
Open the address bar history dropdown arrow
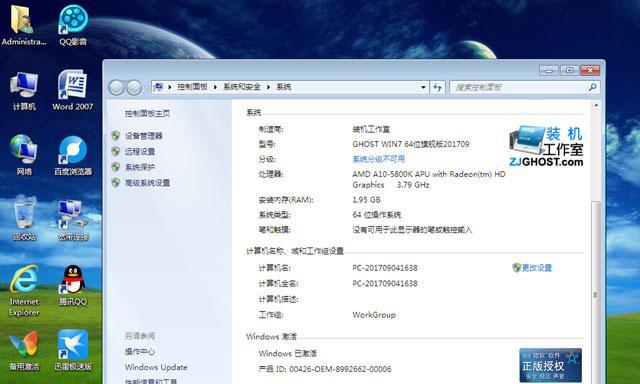tap(423, 87)
